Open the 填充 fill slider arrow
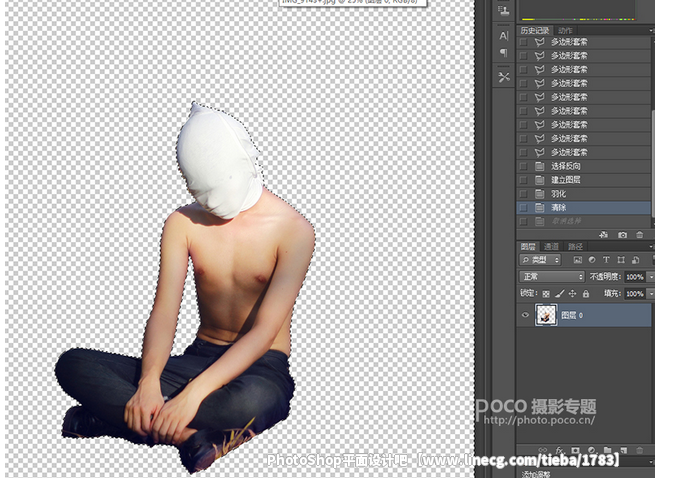Image resolution: width=675 pixels, height=479 pixels. coord(651,294)
